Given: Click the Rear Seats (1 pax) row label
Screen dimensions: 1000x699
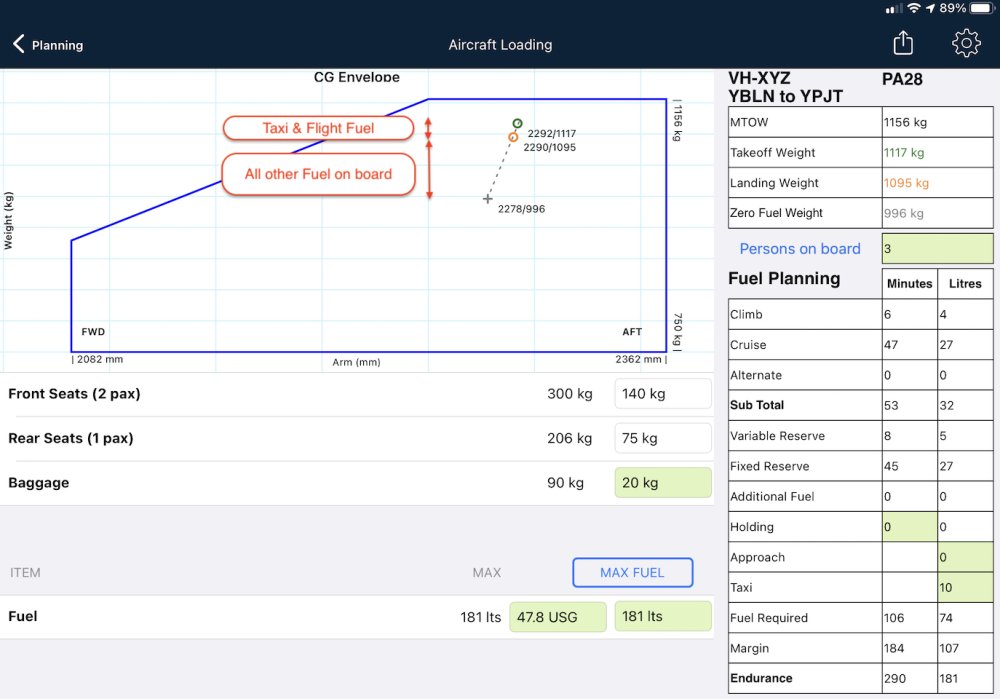Looking at the screenshot, I should [x=71, y=439].
